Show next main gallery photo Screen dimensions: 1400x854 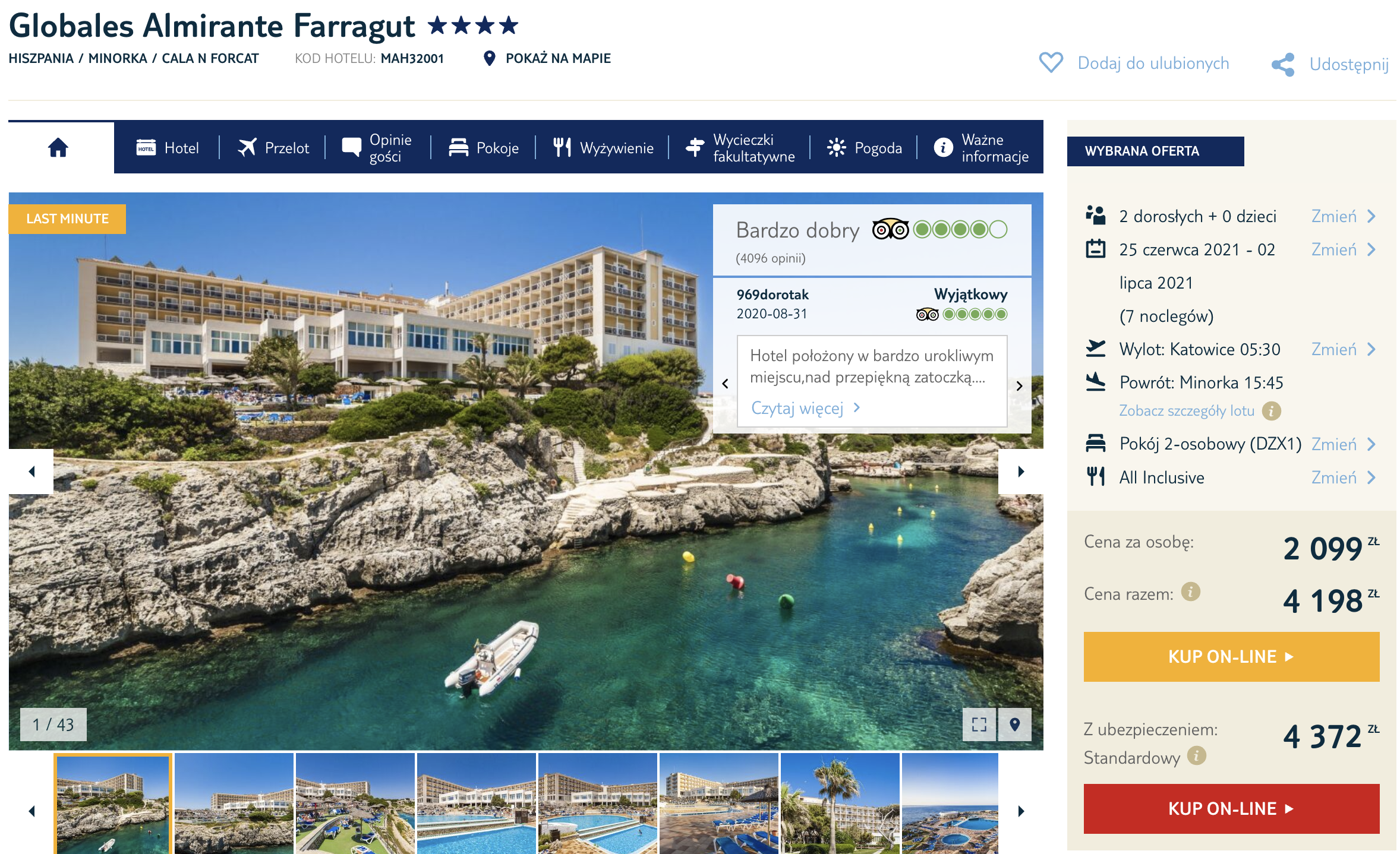[1021, 472]
